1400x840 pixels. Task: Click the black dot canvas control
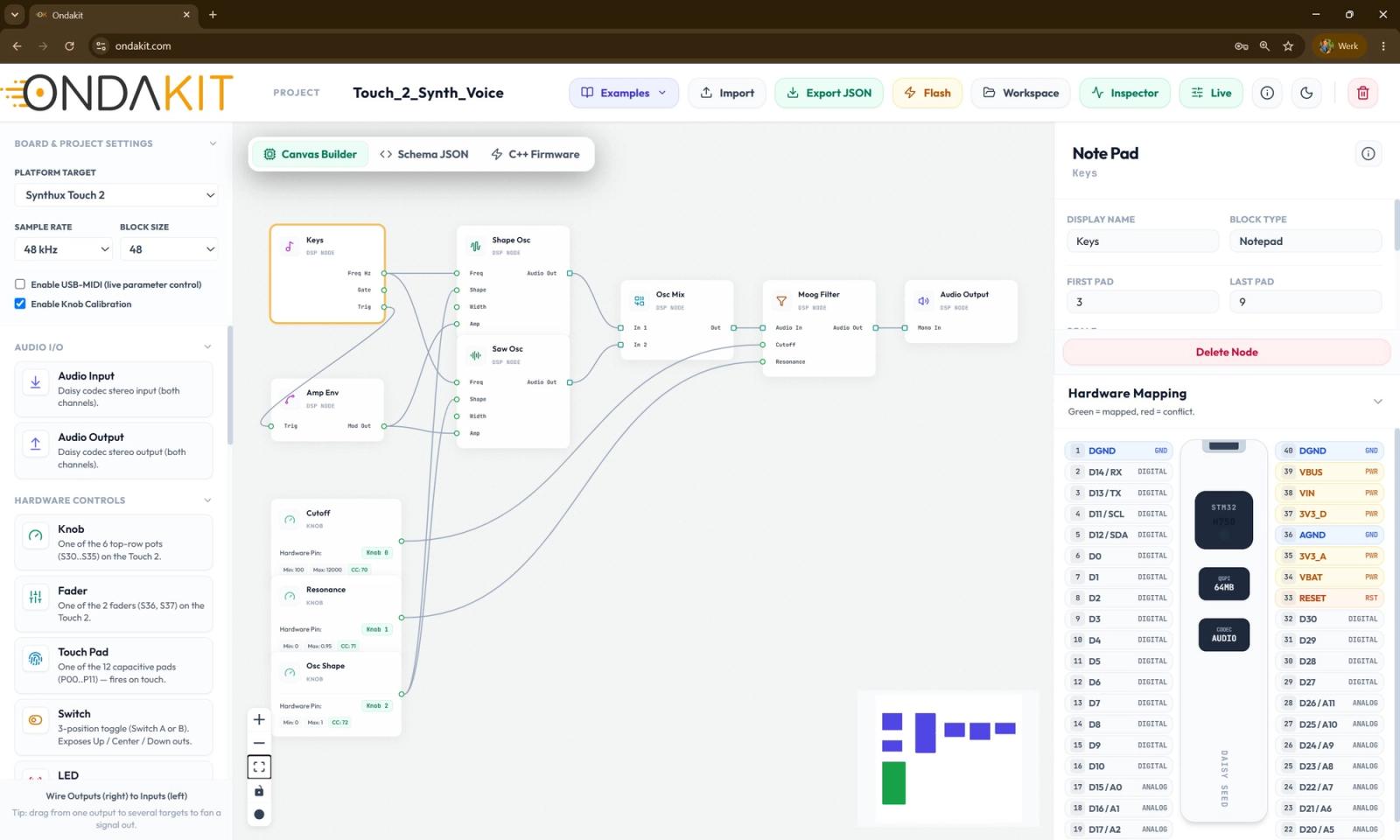coord(259,815)
